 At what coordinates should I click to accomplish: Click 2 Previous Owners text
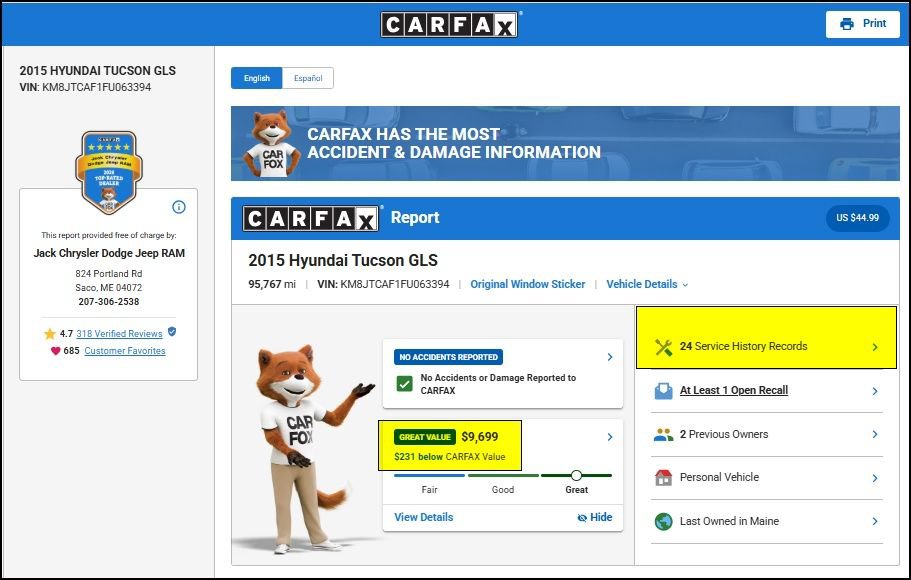724,434
